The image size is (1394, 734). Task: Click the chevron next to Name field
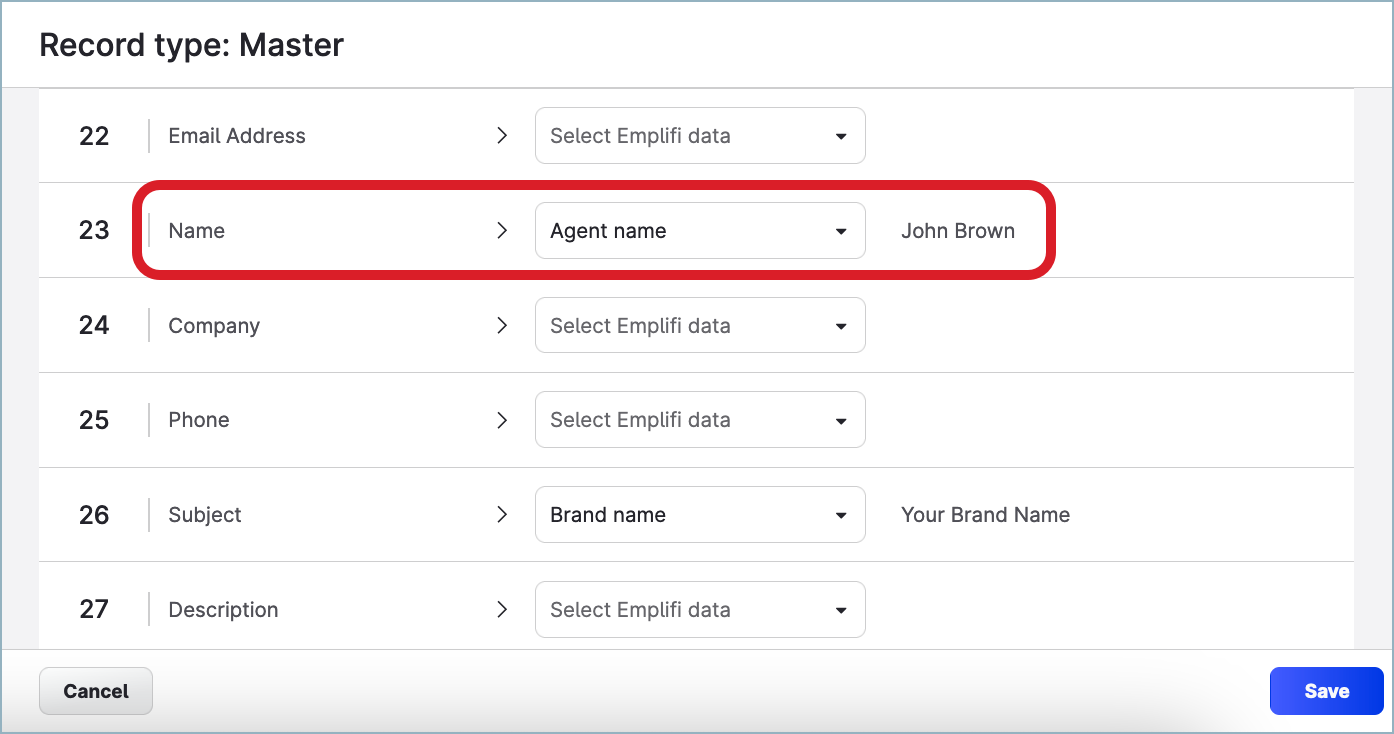[x=502, y=230]
